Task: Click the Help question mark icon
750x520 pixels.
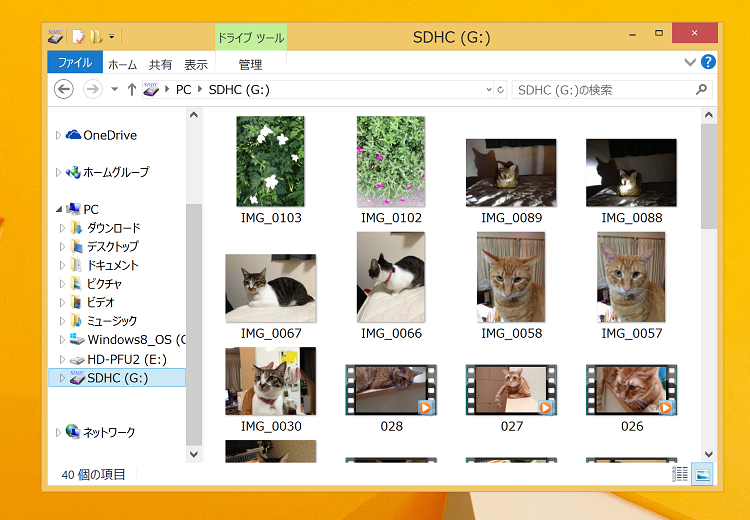Action: pyautogui.click(x=708, y=63)
